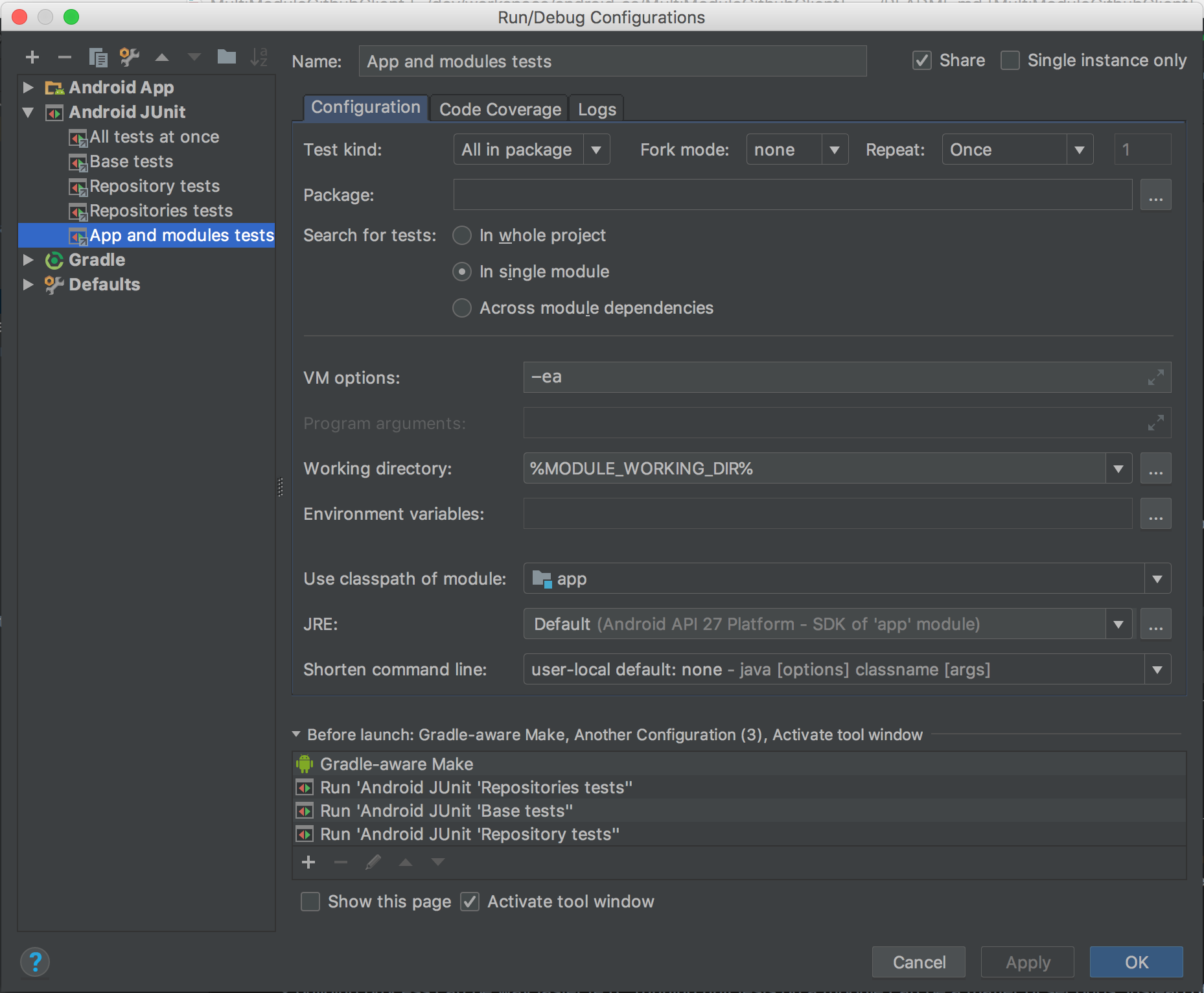Switch to the Configuration tab
The height and width of the screenshot is (993, 1204).
click(365, 108)
